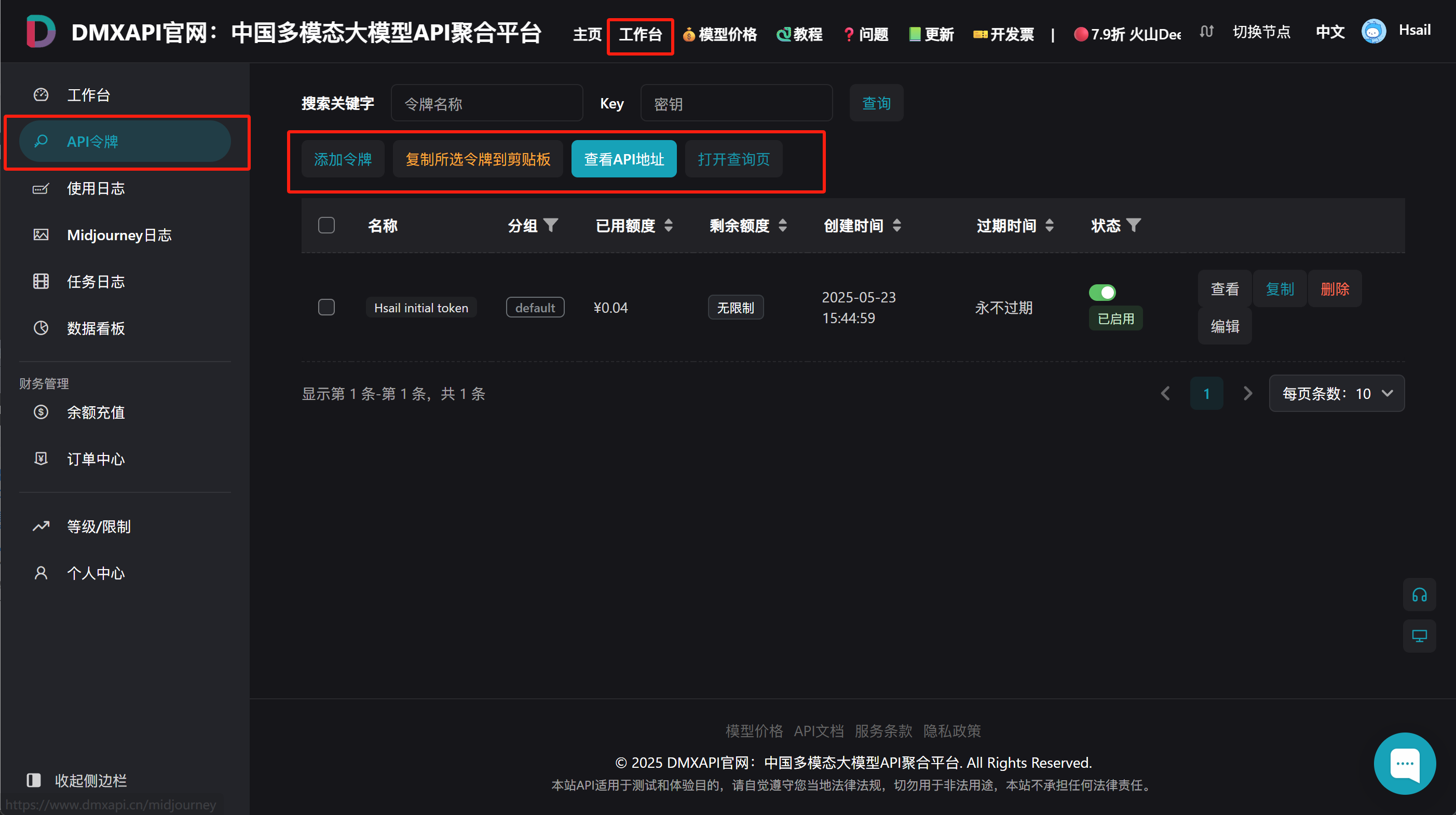
Task: Click the 查询 search button
Action: [877, 103]
